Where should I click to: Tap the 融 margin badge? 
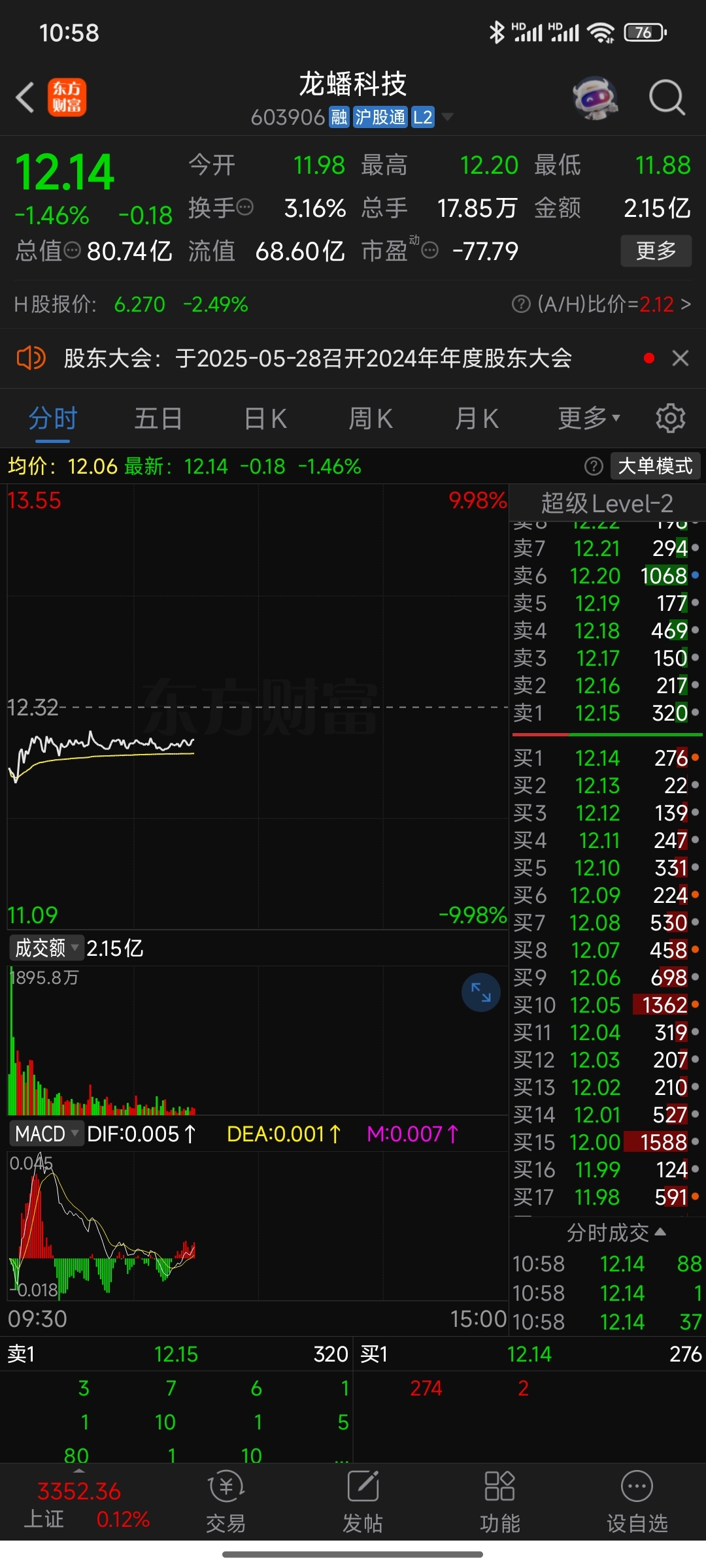pyautogui.click(x=339, y=117)
